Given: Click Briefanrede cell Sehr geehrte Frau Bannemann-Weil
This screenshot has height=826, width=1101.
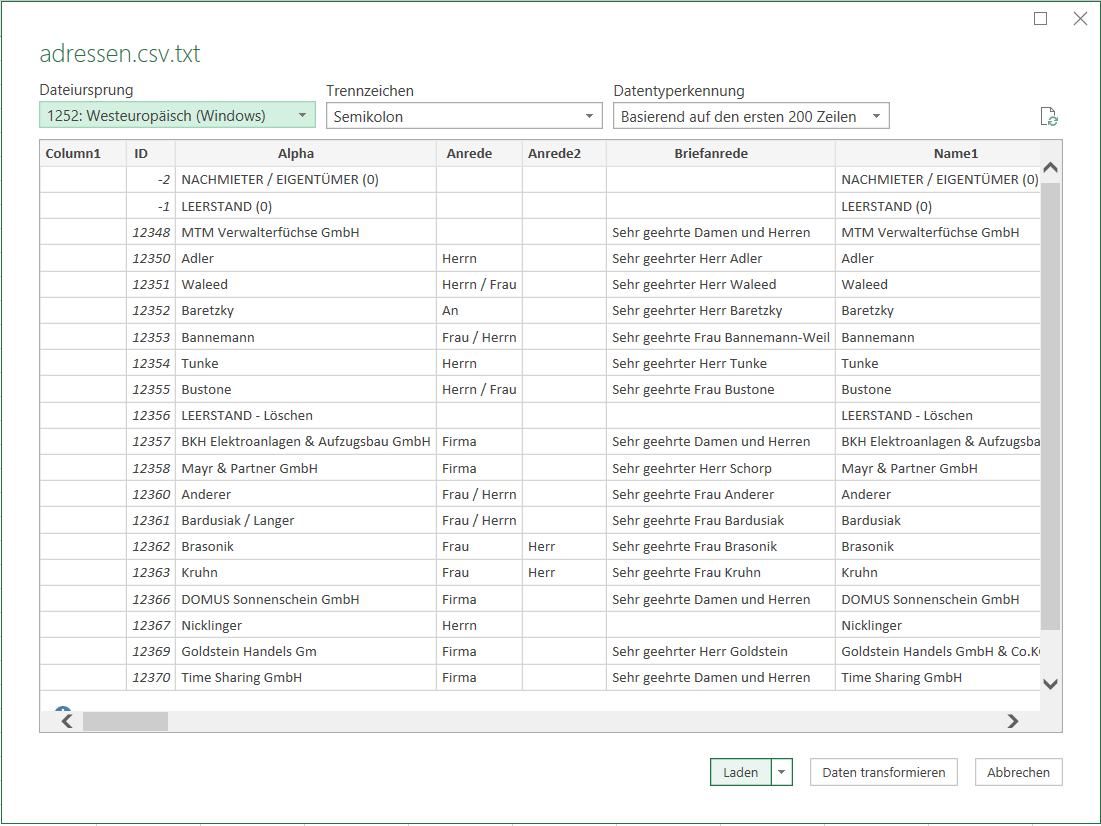Looking at the screenshot, I should 721,337.
